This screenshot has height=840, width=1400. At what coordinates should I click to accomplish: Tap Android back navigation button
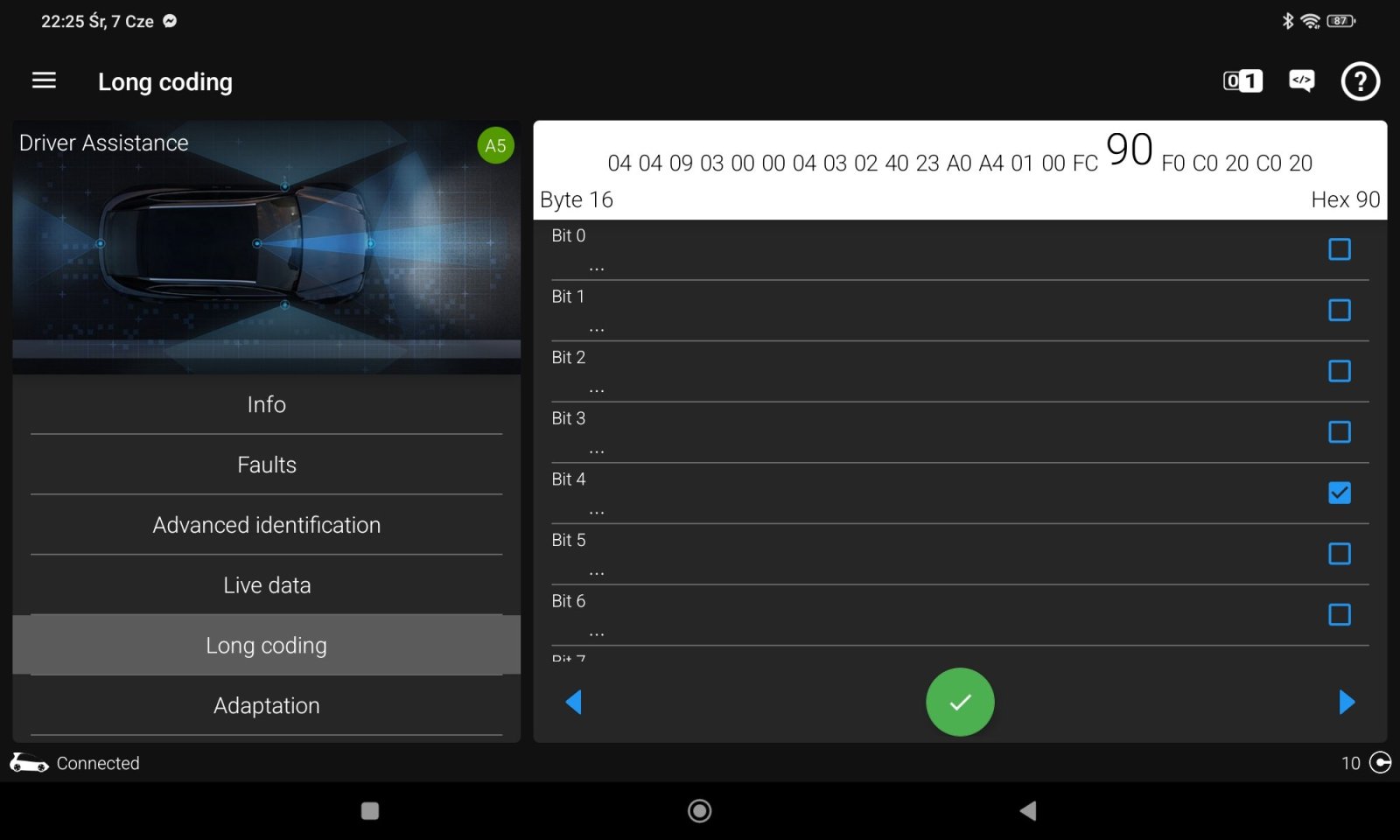[x=1028, y=811]
